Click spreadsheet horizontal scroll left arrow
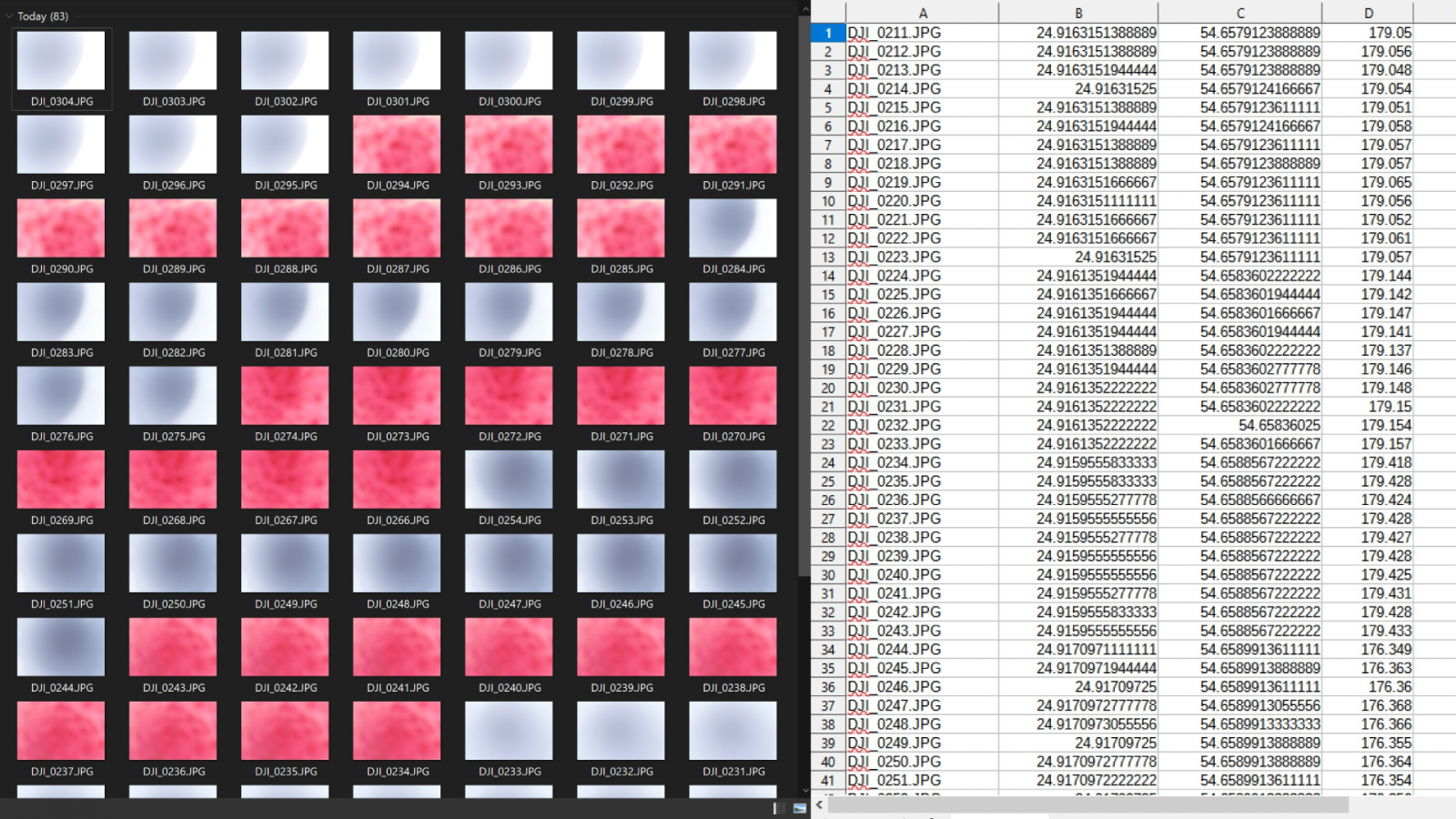This screenshot has height=819, width=1456. click(820, 805)
